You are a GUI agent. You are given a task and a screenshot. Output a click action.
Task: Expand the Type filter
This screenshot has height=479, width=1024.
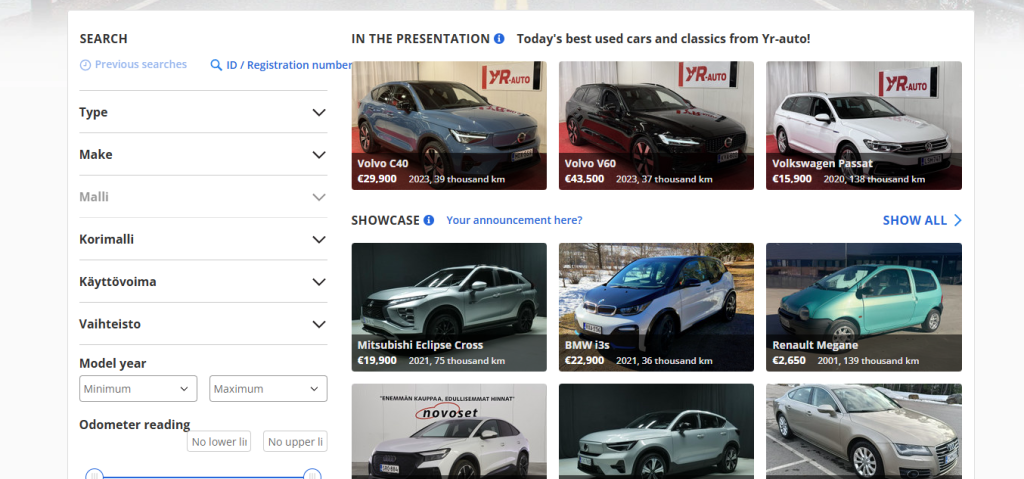(203, 112)
